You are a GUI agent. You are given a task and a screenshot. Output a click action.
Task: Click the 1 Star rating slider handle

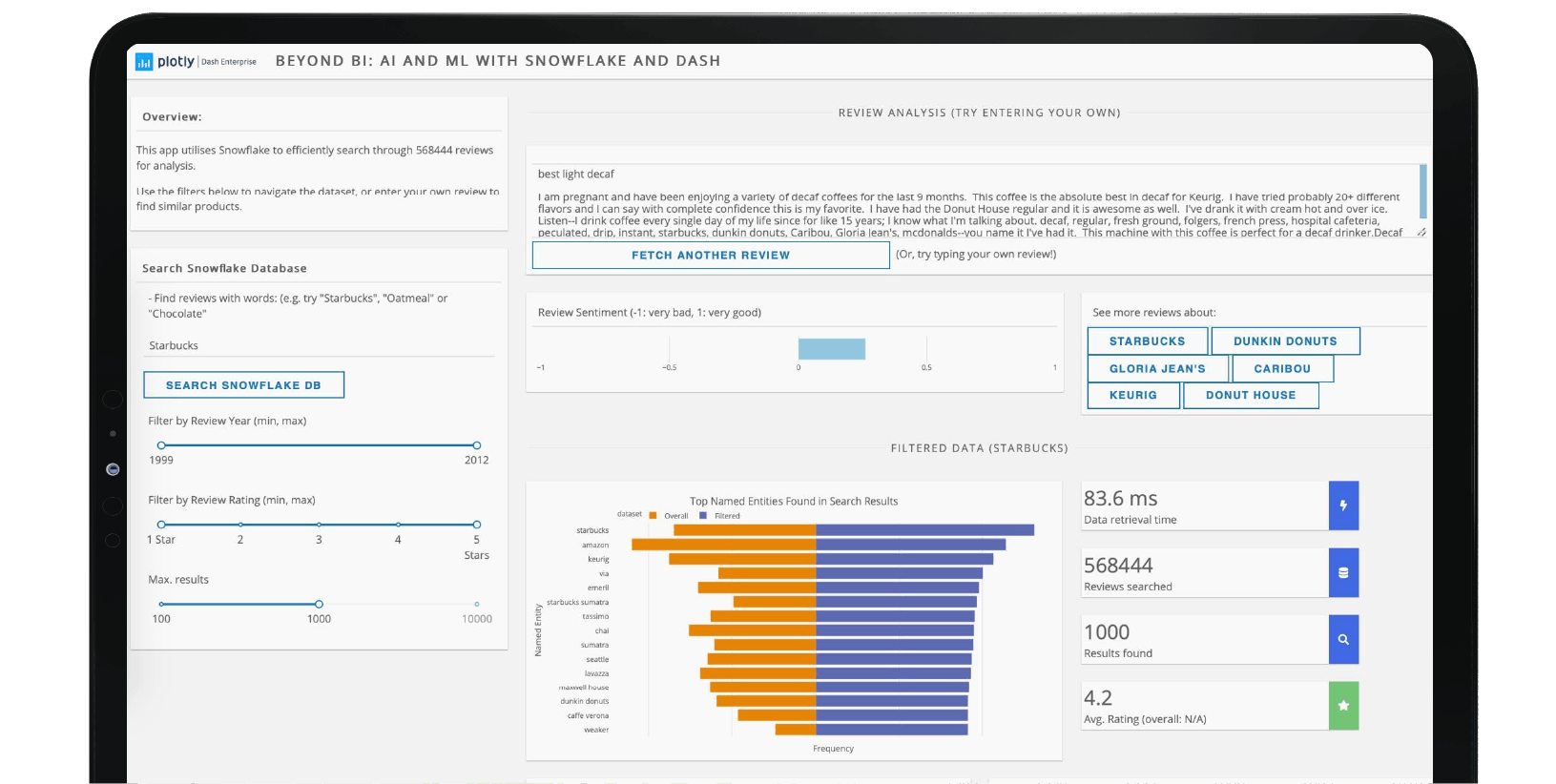(x=161, y=525)
